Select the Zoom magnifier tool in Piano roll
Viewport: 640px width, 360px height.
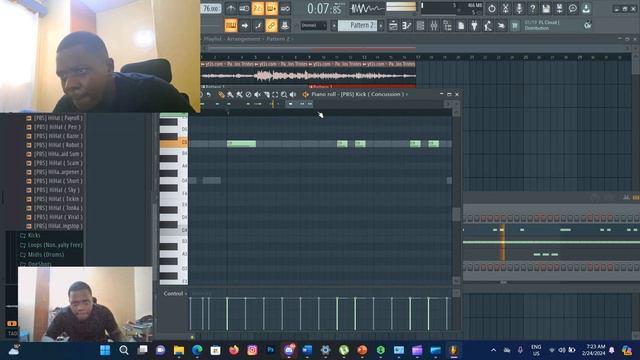284,95
